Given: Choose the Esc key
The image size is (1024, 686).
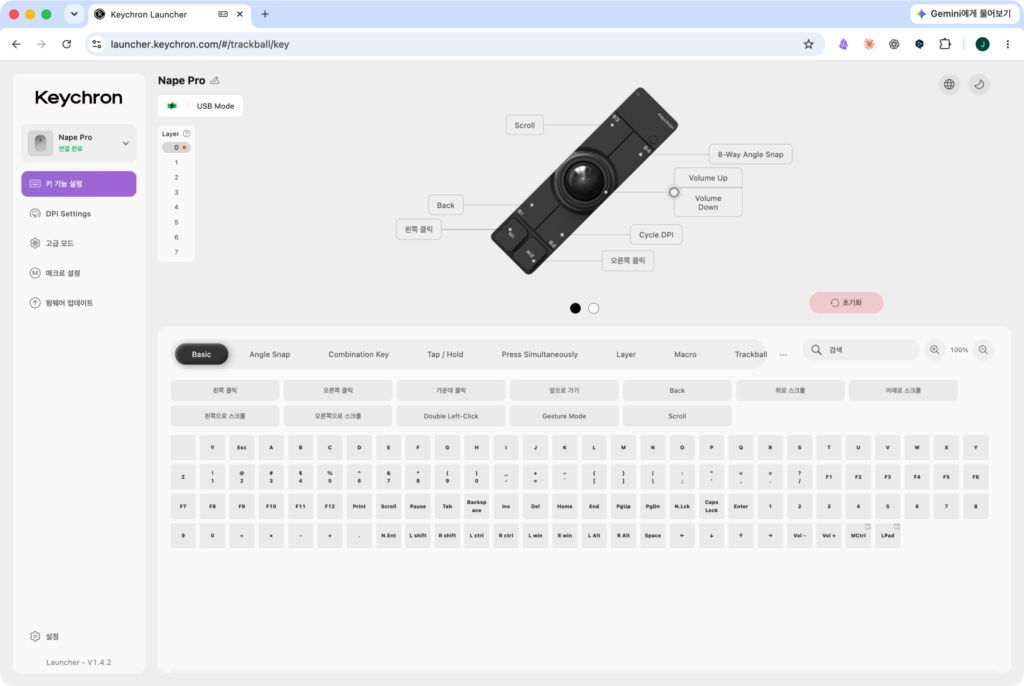Looking at the screenshot, I should click(242, 448).
